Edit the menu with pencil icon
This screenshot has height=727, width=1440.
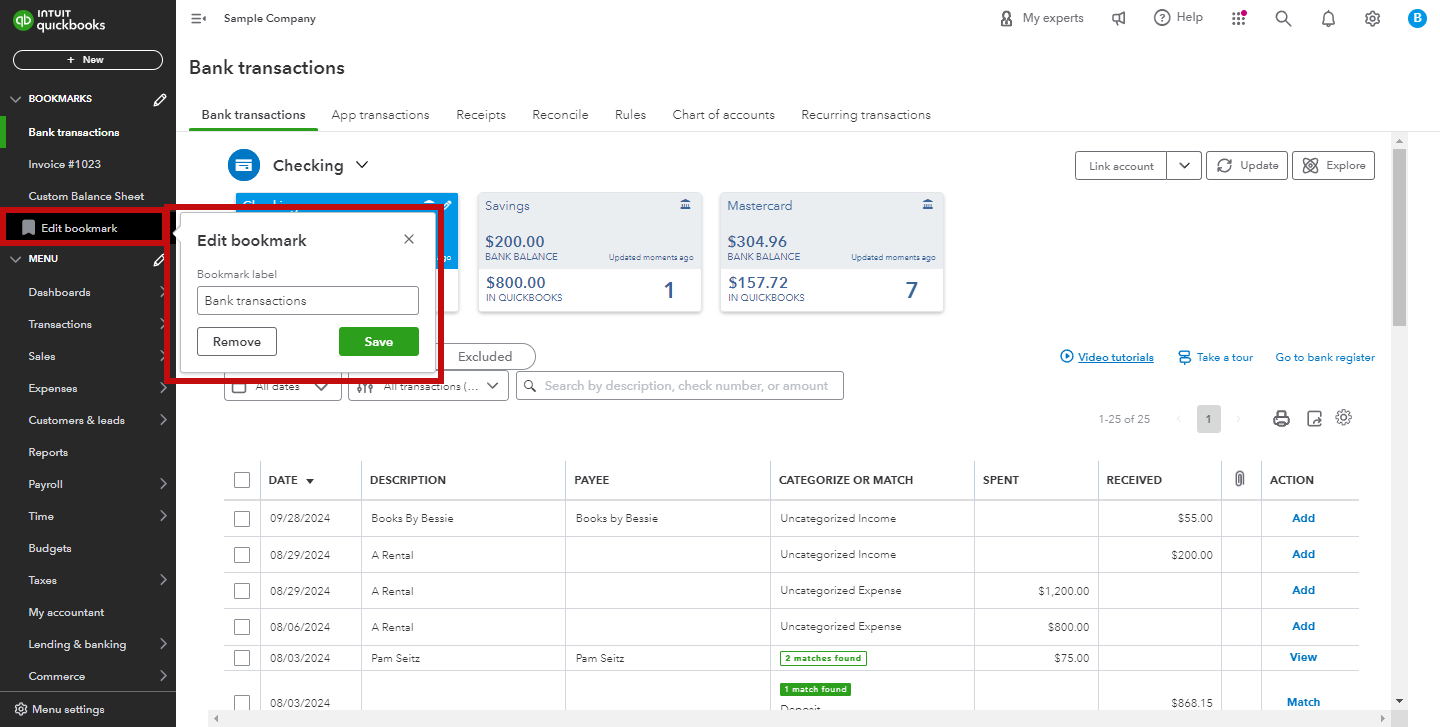click(159, 259)
